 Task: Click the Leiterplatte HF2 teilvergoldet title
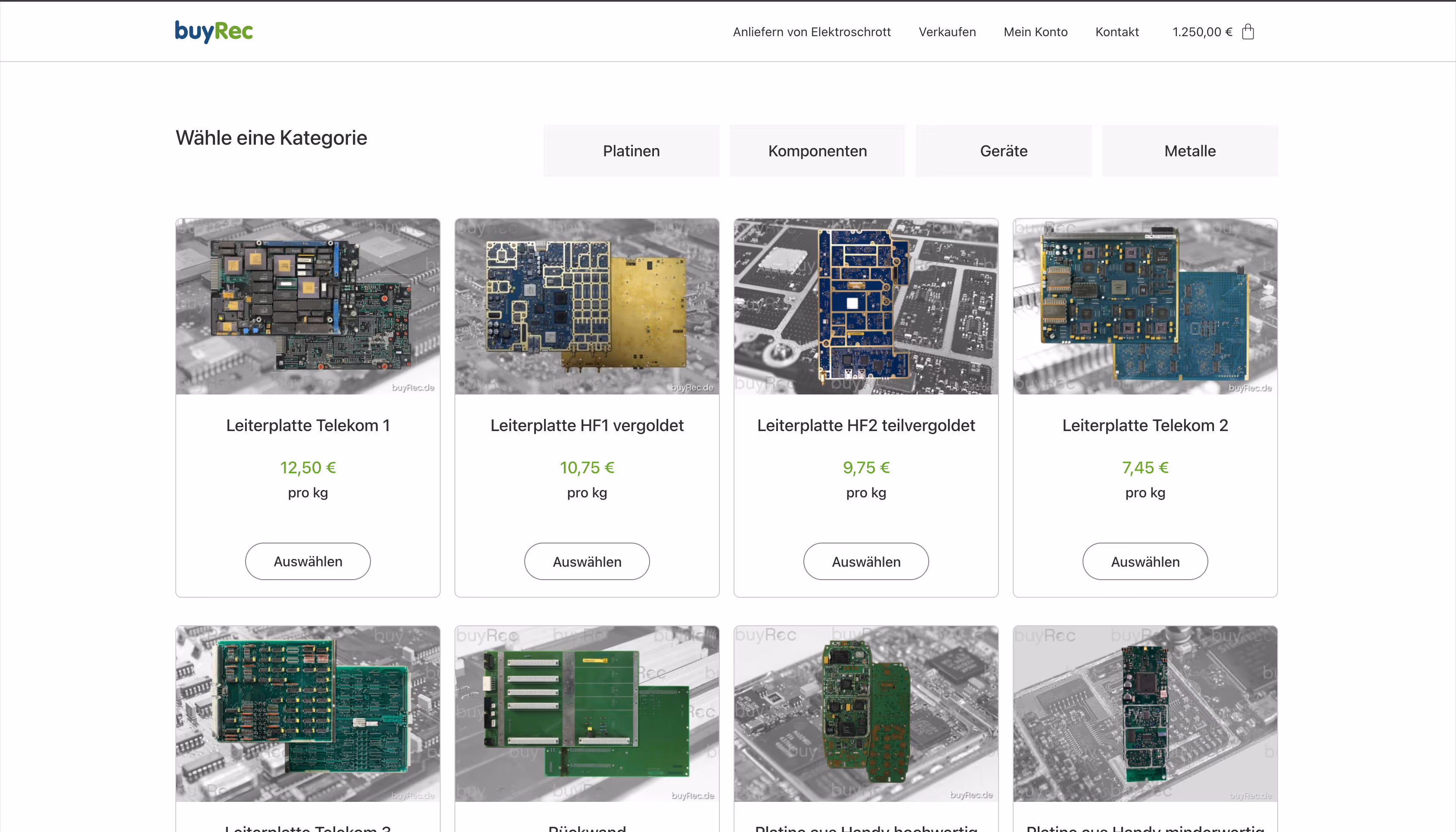click(866, 425)
